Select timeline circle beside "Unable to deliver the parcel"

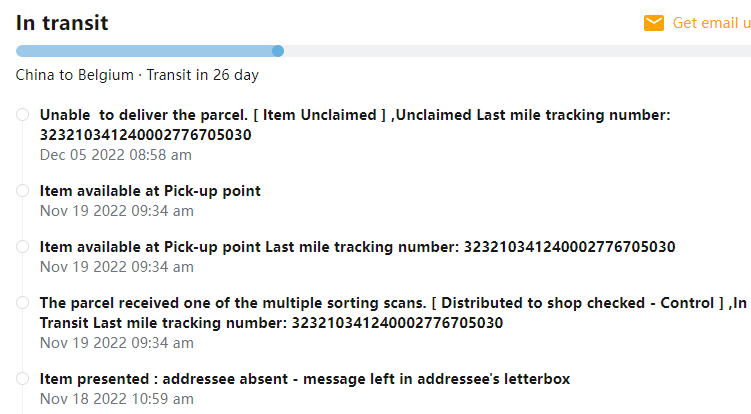coord(23,115)
